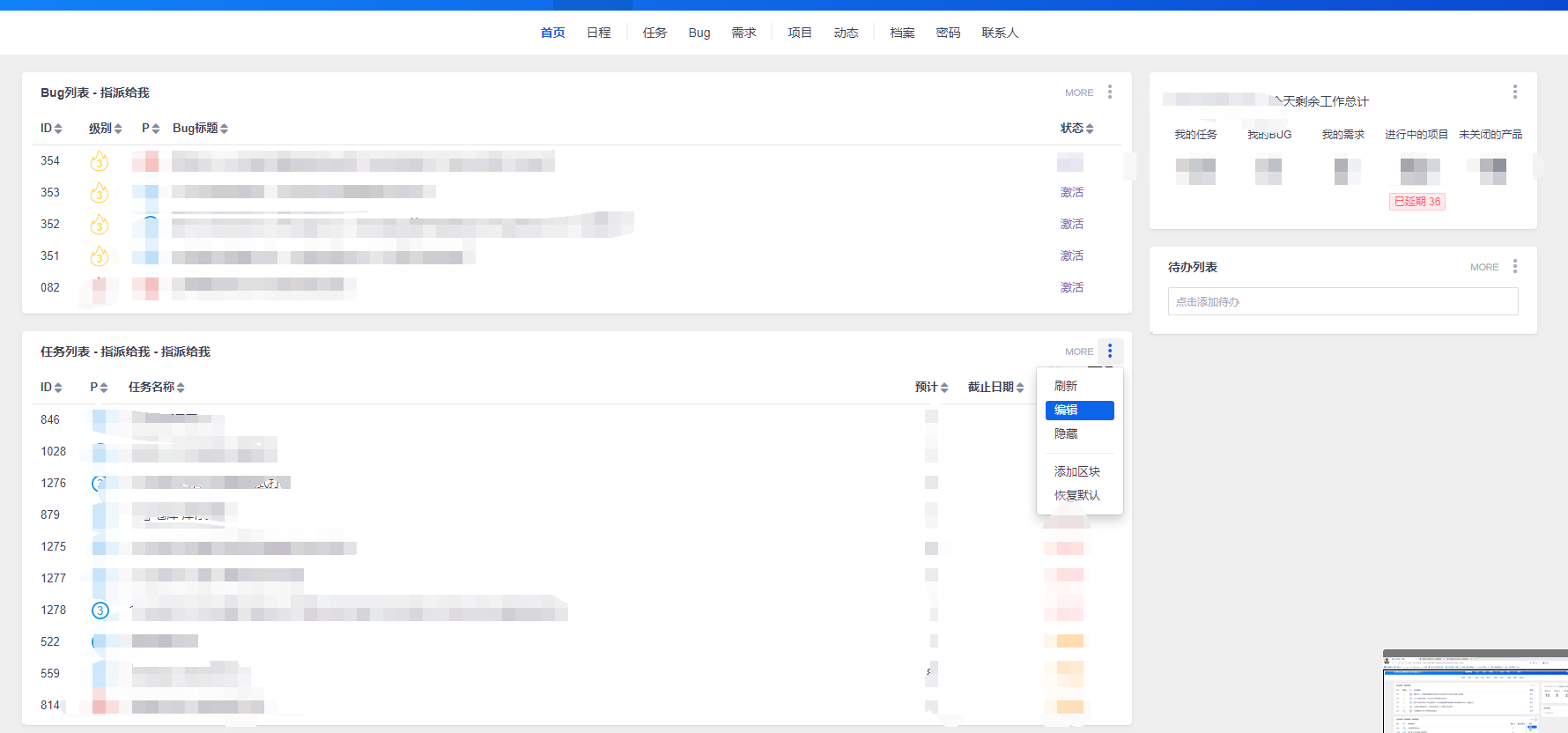Sort bugs by 状态 column
The width and height of the screenshot is (1568, 733).
click(x=1076, y=129)
